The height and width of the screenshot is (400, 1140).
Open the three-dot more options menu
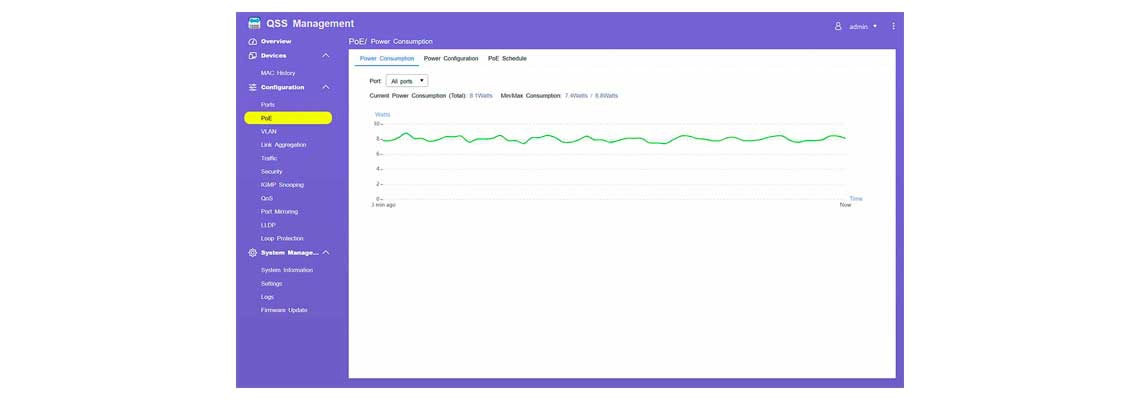pyautogui.click(x=894, y=26)
